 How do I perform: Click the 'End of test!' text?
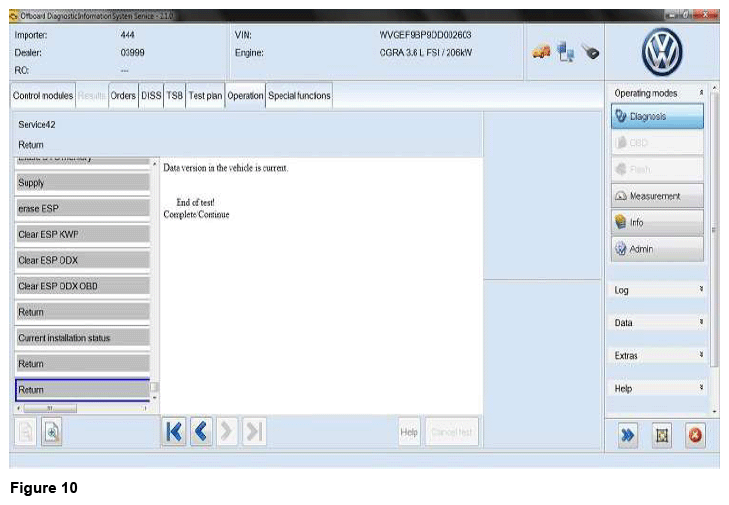click(x=196, y=202)
